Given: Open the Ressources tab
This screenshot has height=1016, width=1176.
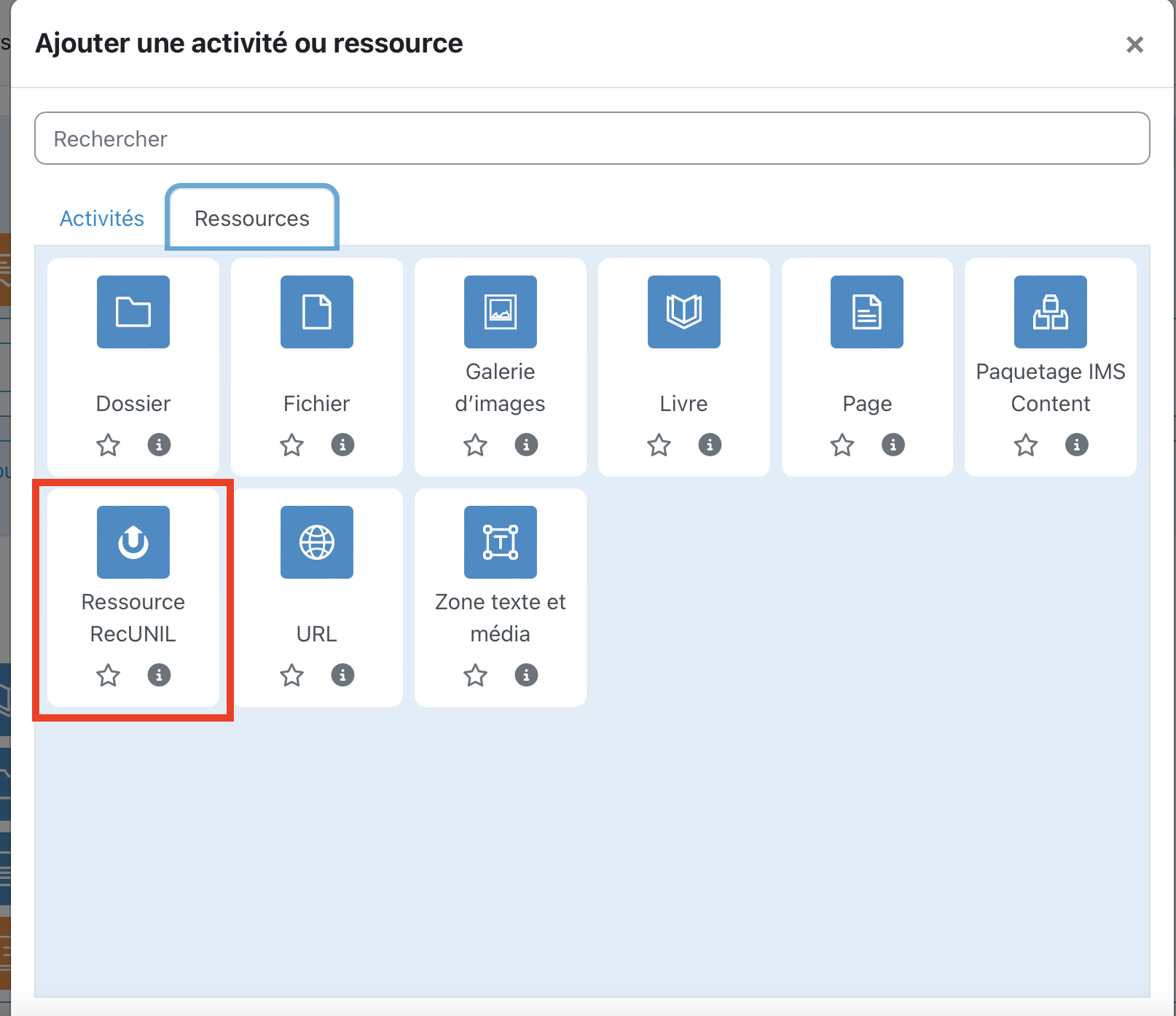Looking at the screenshot, I should coord(252,219).
